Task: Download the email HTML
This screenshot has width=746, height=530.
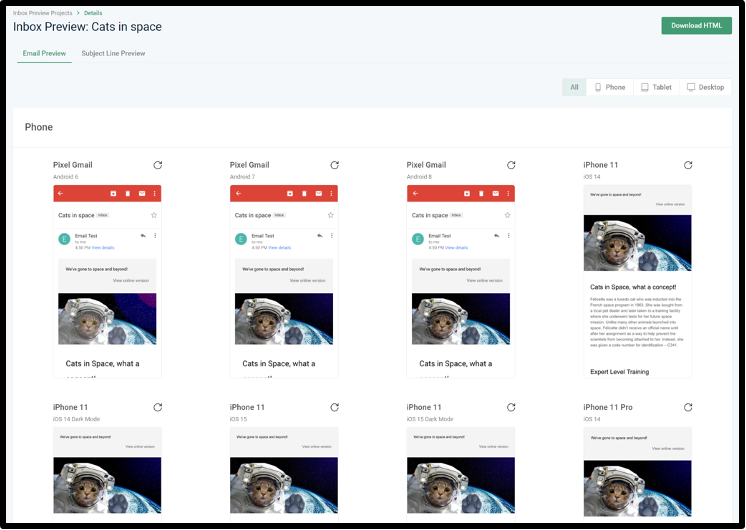Action: pyautogui.click(x=696, y=26)
